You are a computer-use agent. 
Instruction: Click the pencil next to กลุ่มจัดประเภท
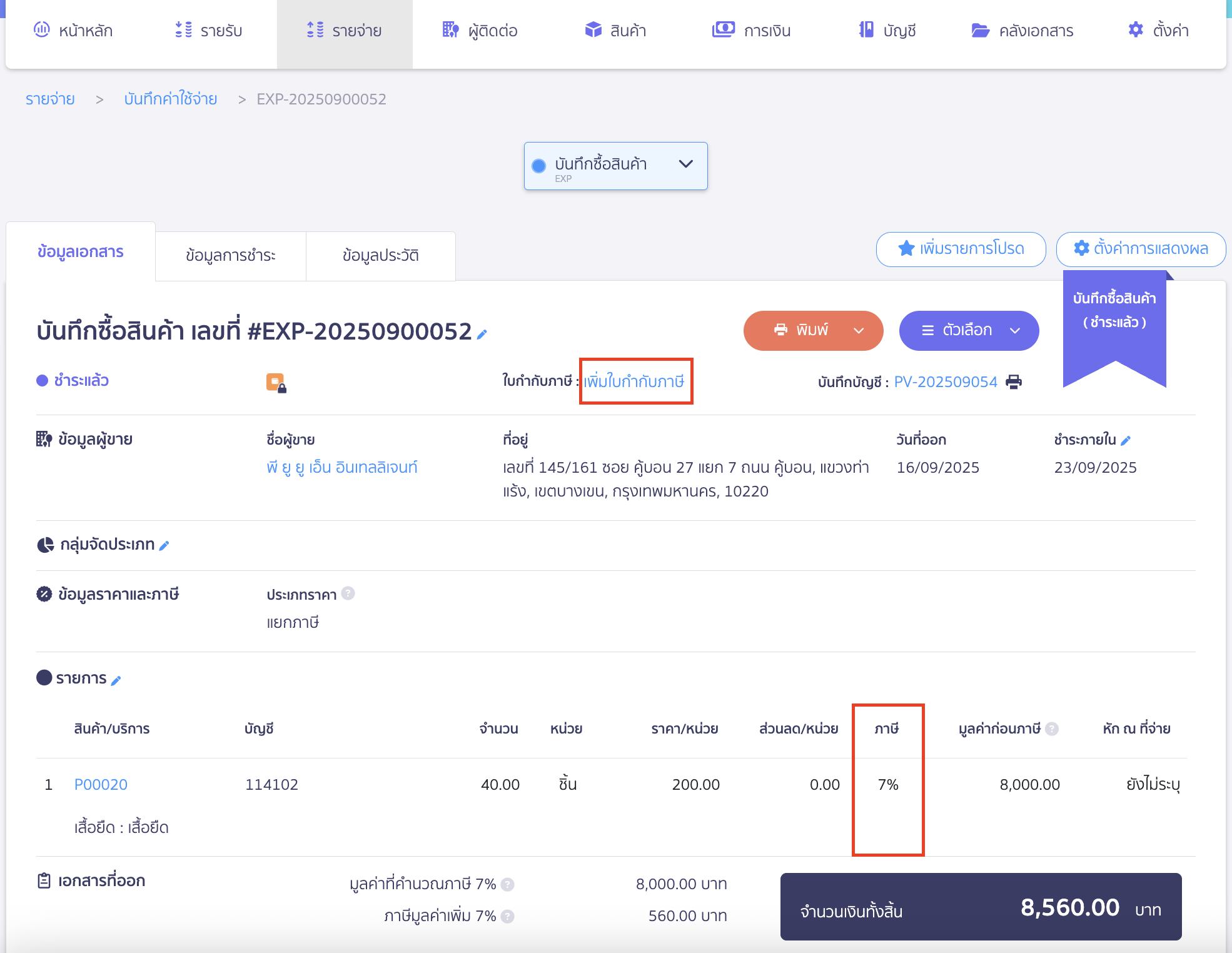(x=164, y=545)
